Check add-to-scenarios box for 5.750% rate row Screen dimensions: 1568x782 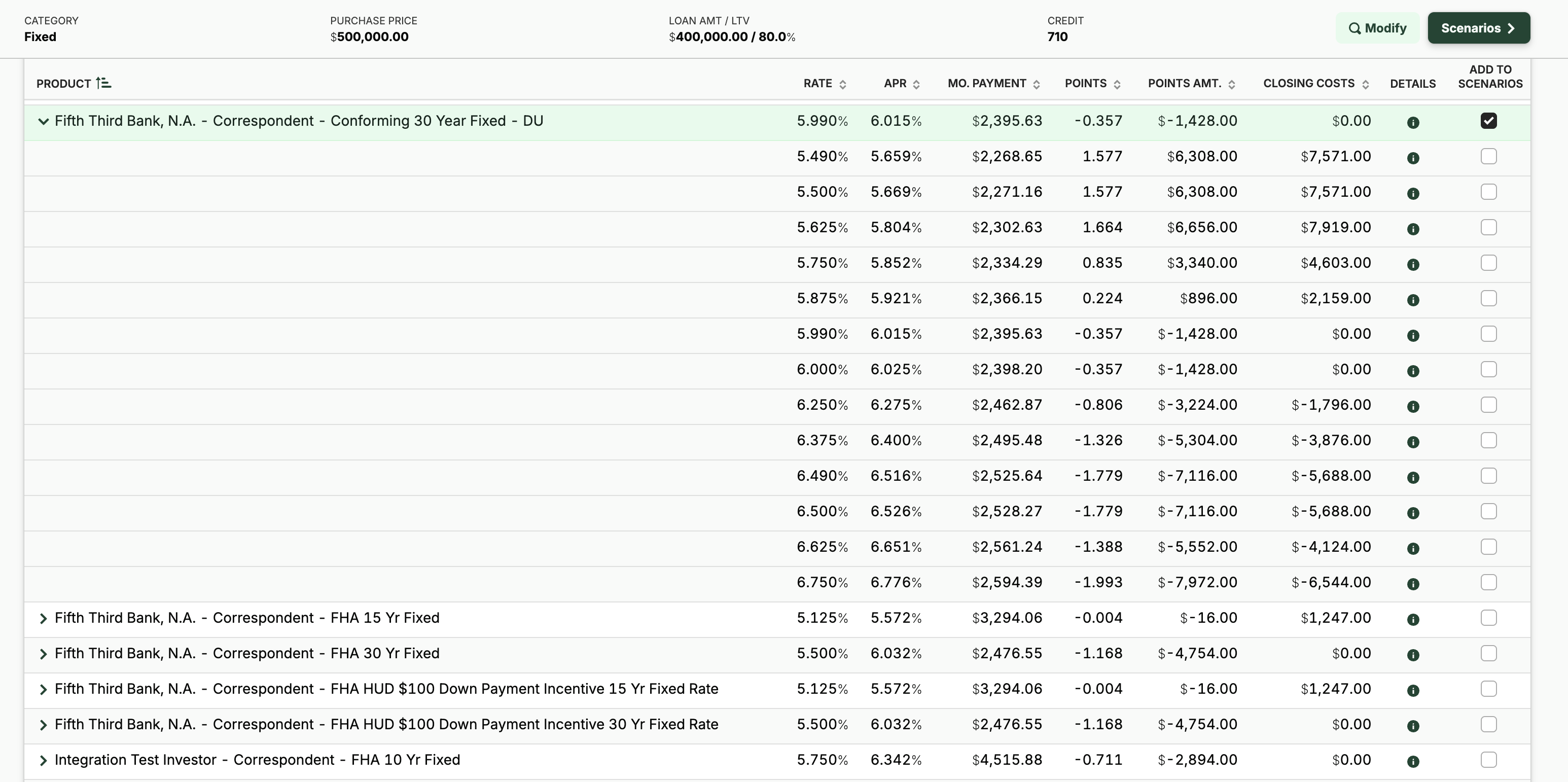click(x=1488, y=263)
